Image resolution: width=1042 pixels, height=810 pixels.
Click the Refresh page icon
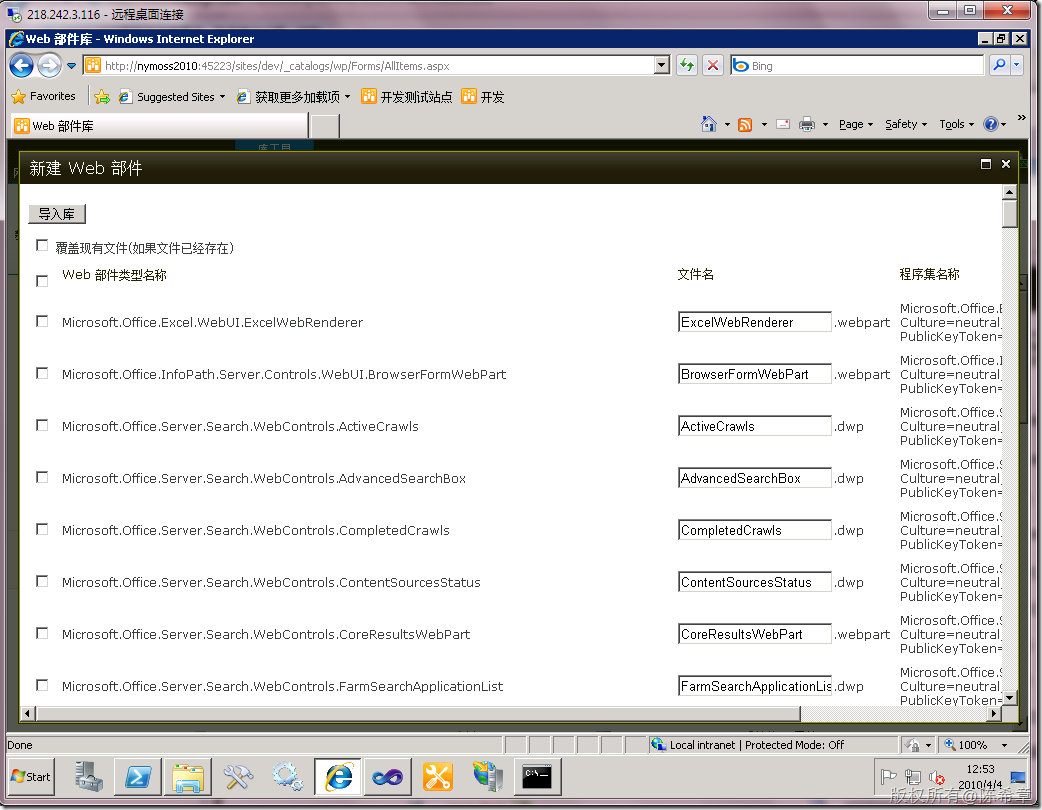pos(687,65)
